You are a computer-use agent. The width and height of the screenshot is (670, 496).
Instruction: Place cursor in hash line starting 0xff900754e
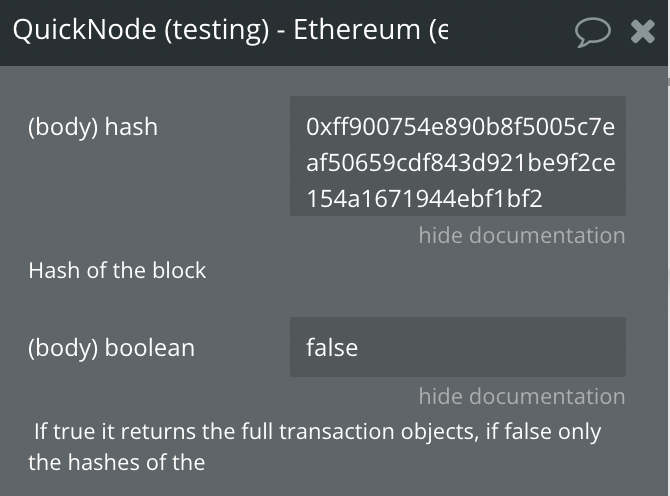point(461,127)
